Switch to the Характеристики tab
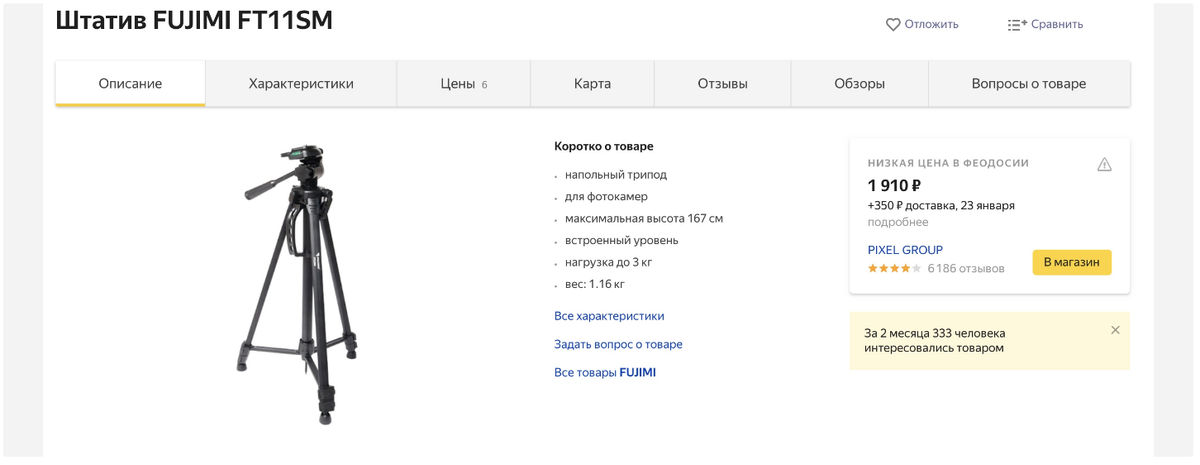This screenshot has width=1200, height=465. click(301, 84)
